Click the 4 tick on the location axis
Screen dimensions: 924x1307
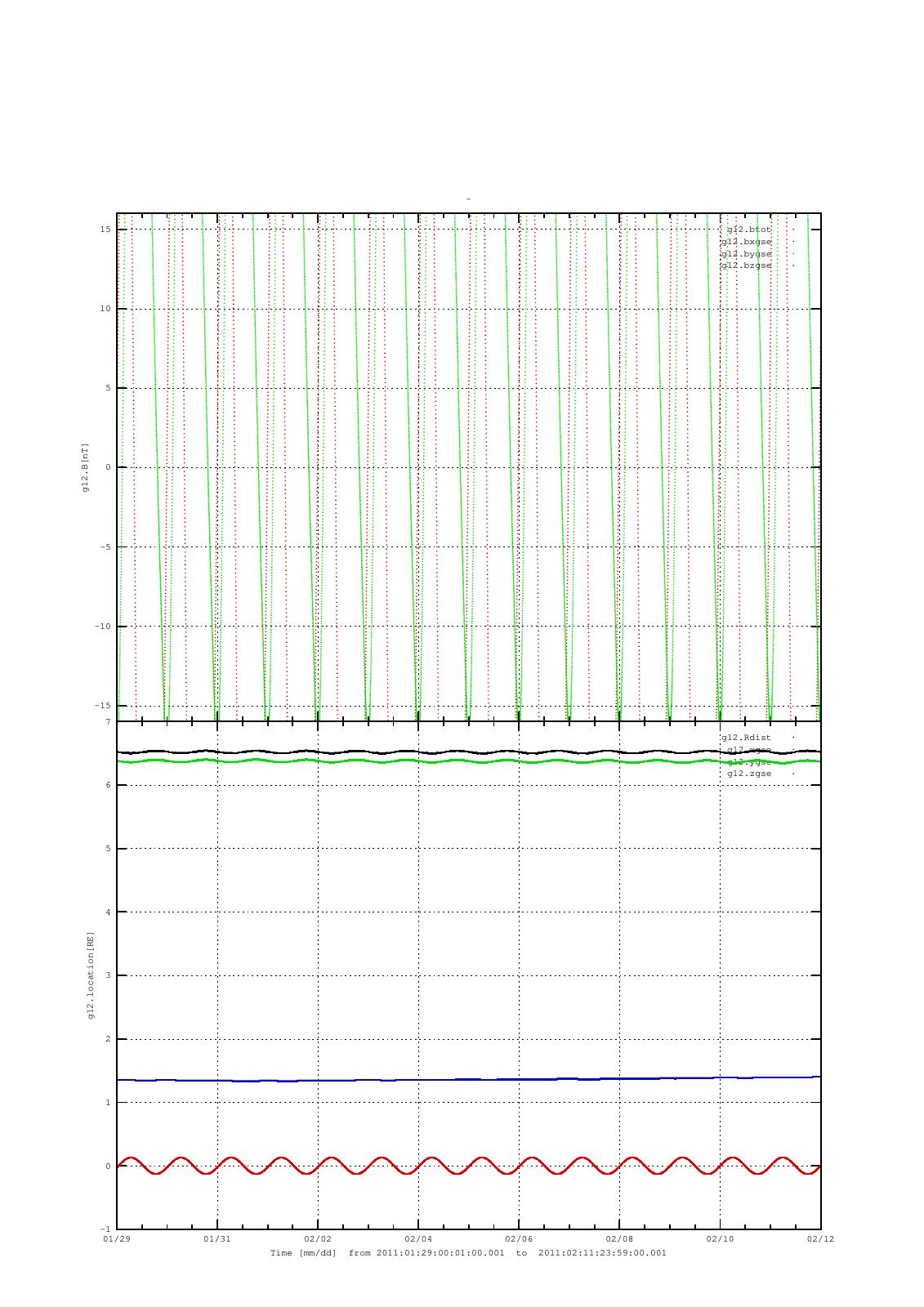[x=108, y=912]
